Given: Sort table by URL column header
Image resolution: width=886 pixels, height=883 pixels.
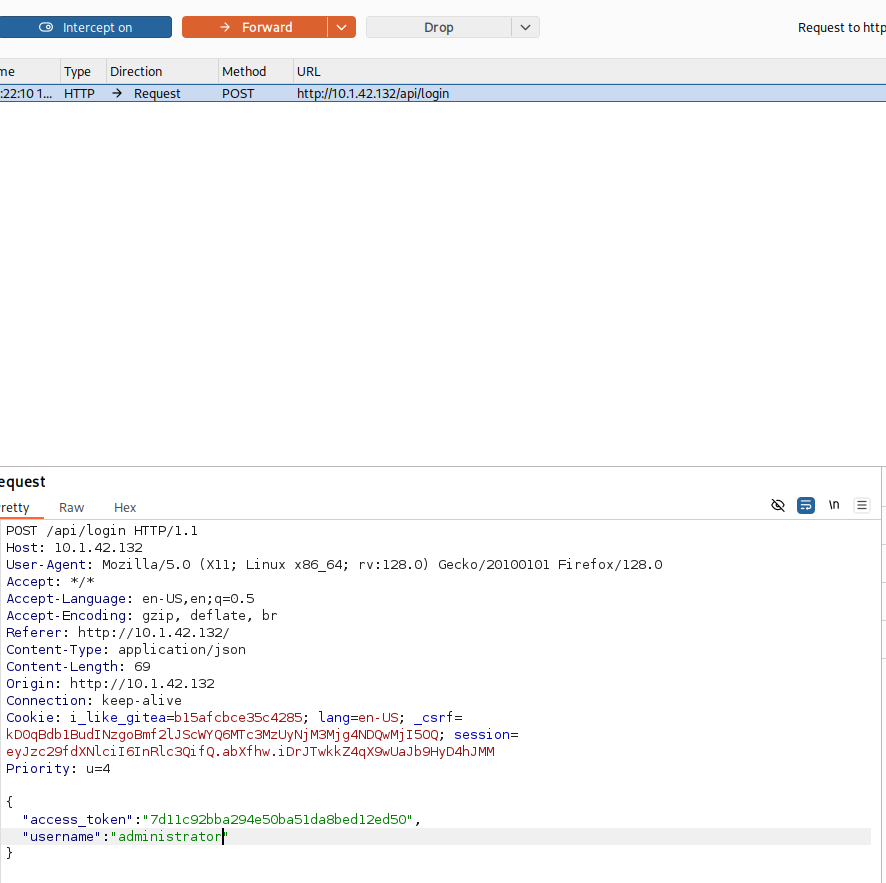Looking at the screenshot, I should 308,71.
